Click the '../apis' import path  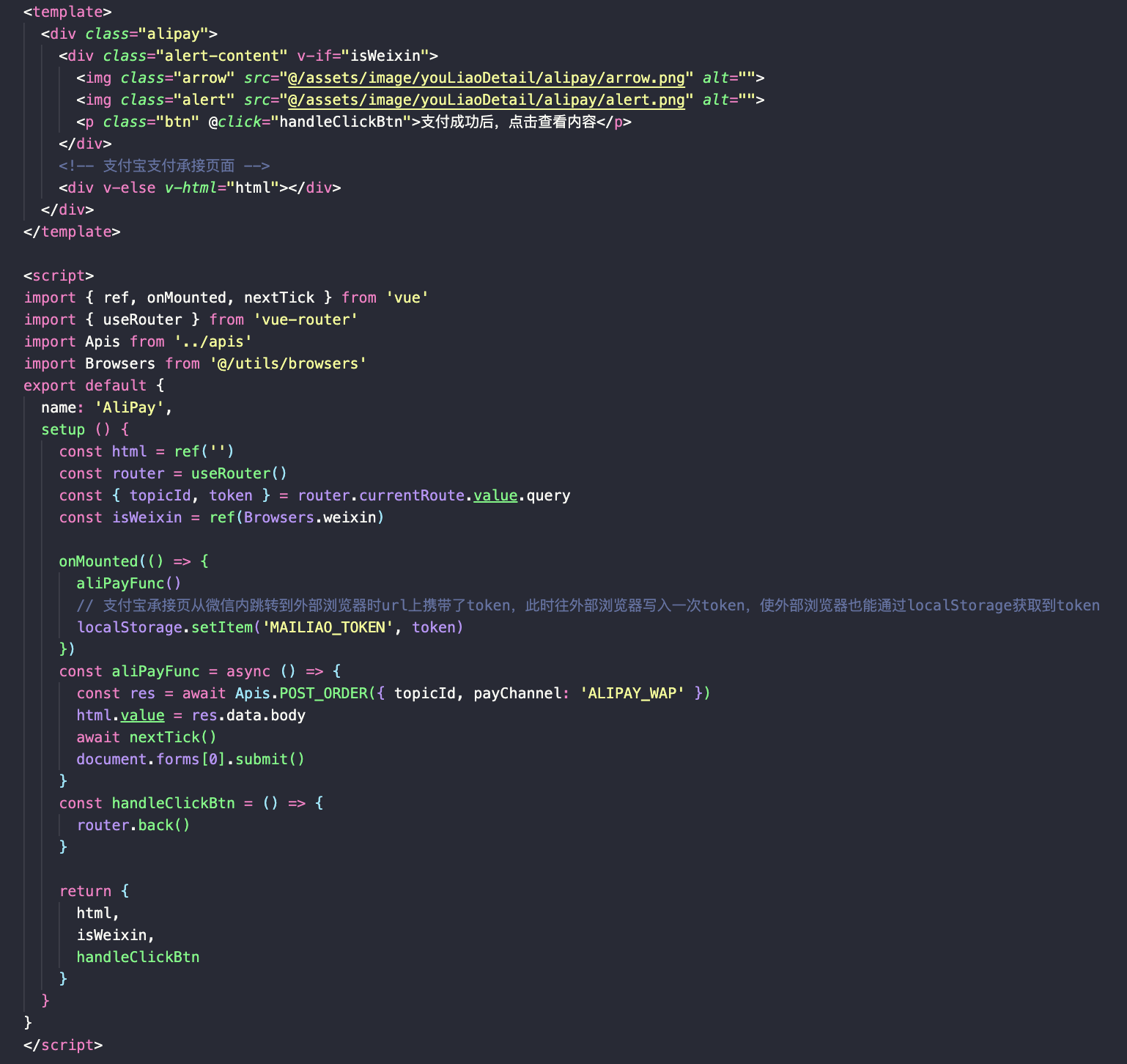click(x=213, y=341)
